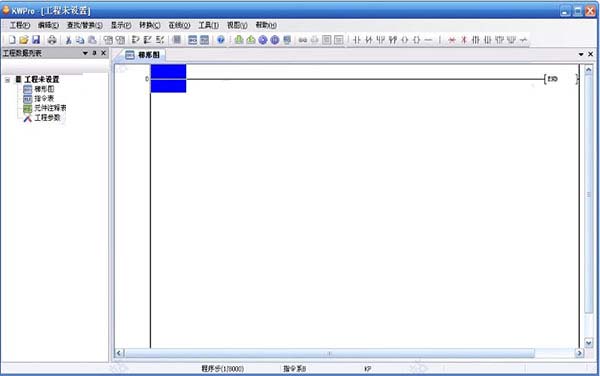Screen dimensions: 600x376
Task: Insert a horizontal line
Action: click(428, 40)
